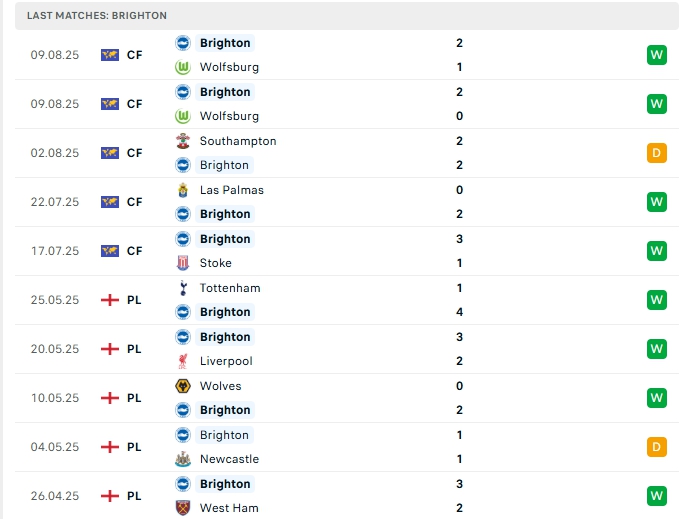Open the Tottenham team link
Image resolution: width=690 pixels, height=519 pixels.
tap(230, 288)
